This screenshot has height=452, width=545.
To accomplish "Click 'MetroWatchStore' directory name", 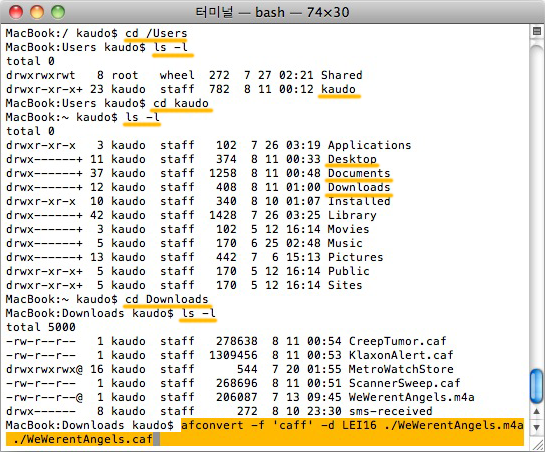I will click(401, 369).
